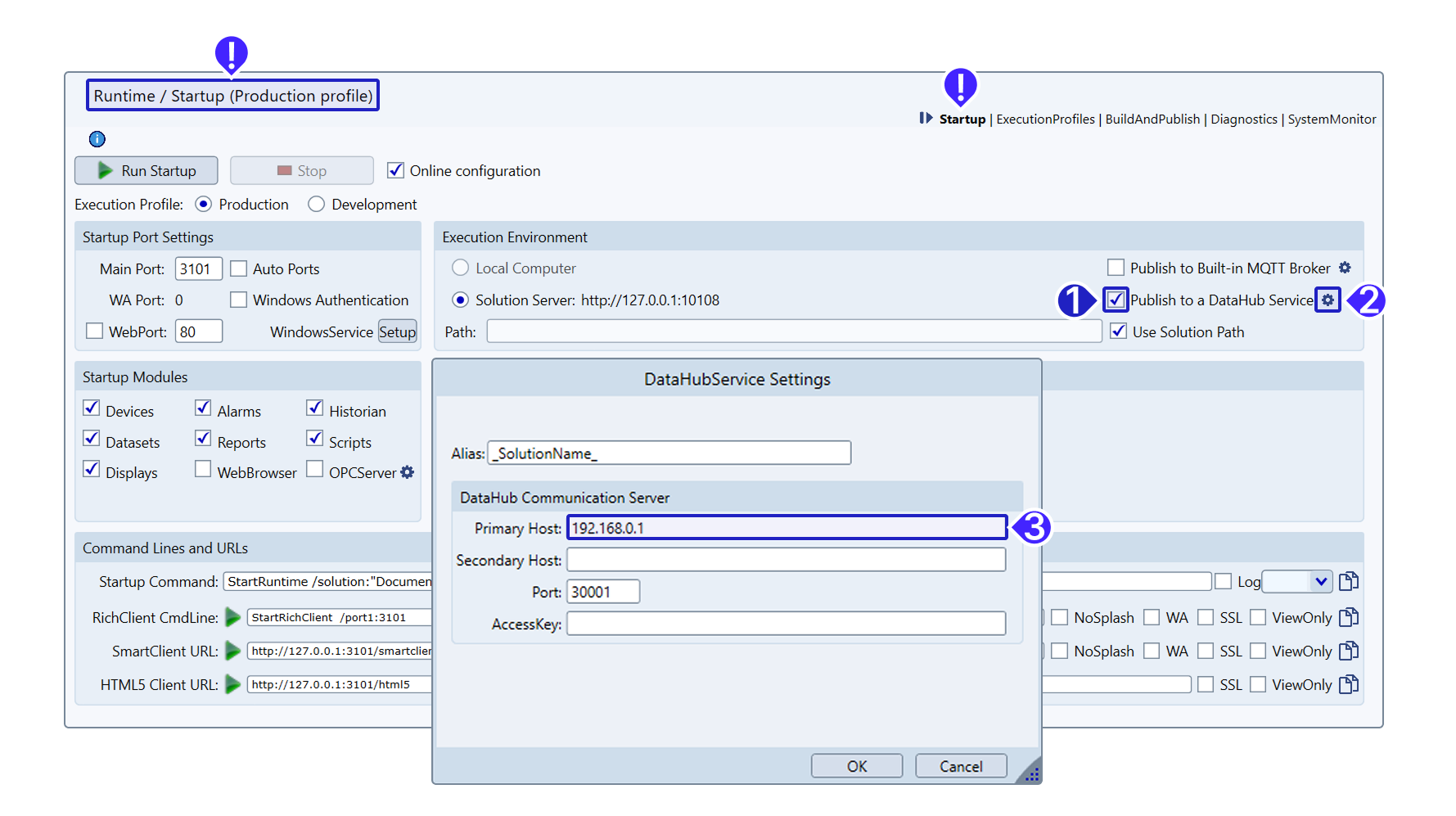
Task: Select the Local Computer option
Action: pyautogui.click(x=461, y=268)
